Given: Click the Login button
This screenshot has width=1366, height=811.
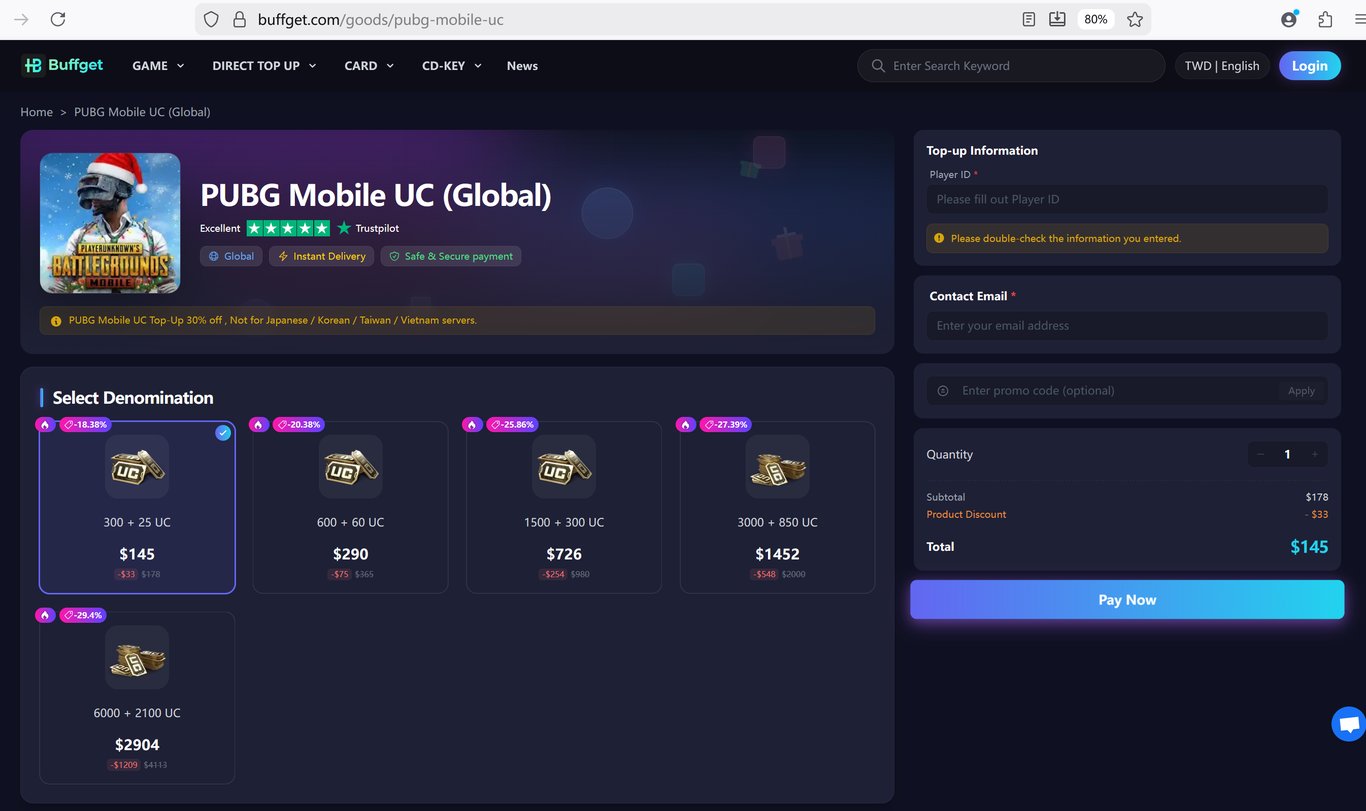Looking at the screenshot, I should (x=1310, y=66).
